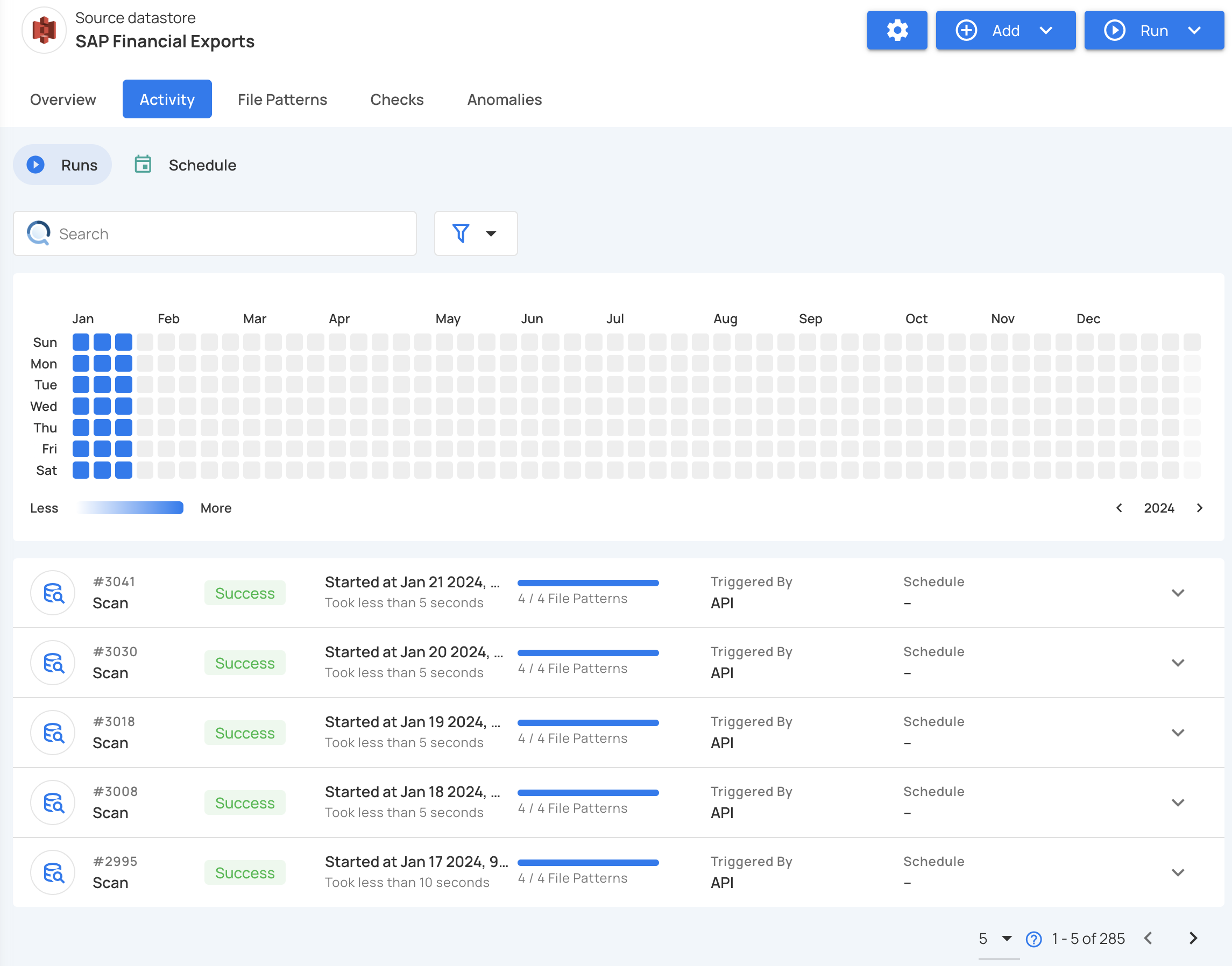The width and height of the screenshot is (1232, 966).
Task: Click the third Saturday cell in January heatmap
Action: [123, 470]
